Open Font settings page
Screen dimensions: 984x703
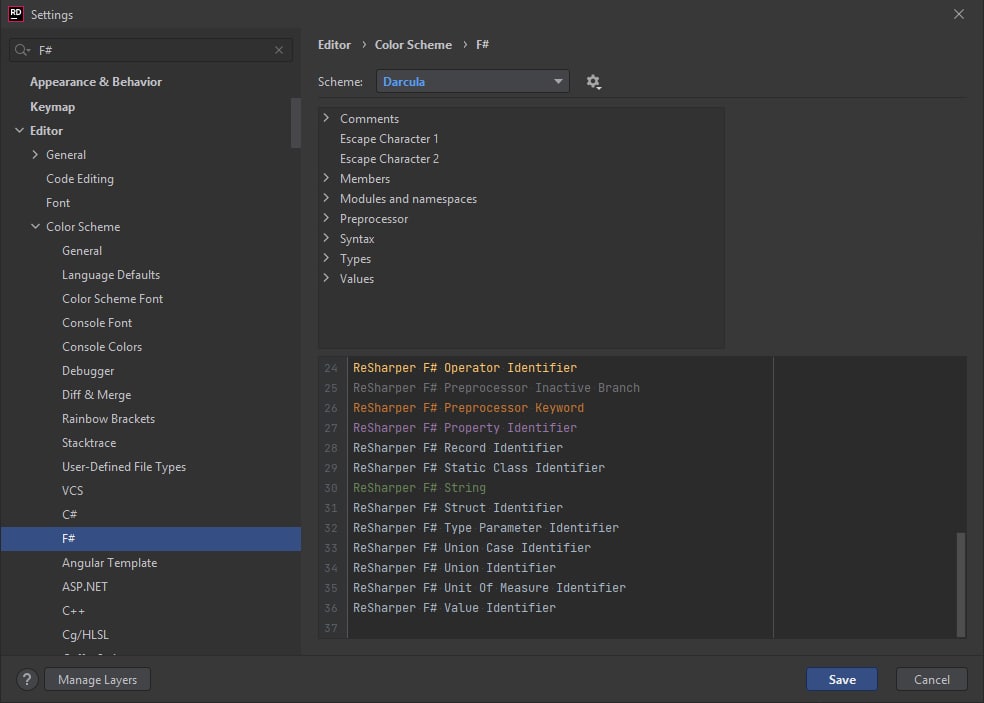[58, 203]
